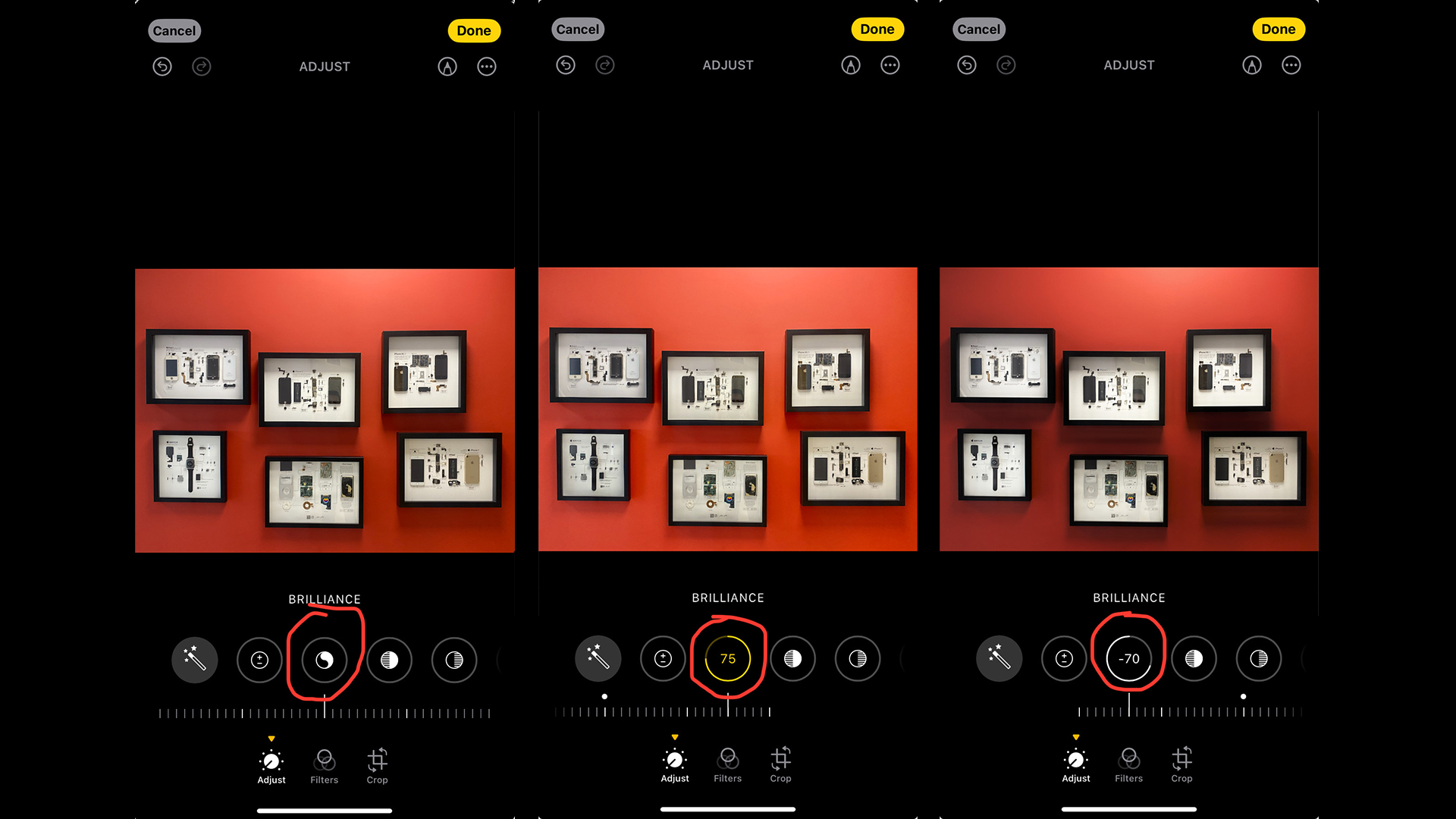
Task: Tap Cancel to discard middle panel edits
Action: (x=577, y=29)
